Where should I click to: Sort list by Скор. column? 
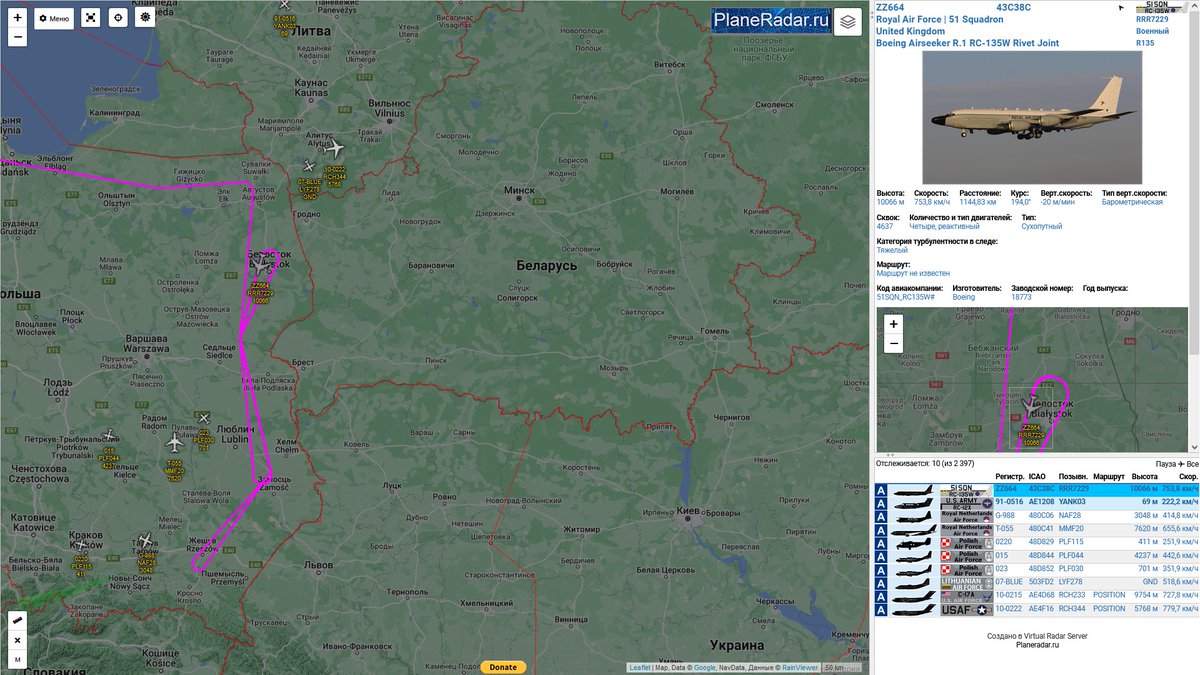coord(1188,476)
